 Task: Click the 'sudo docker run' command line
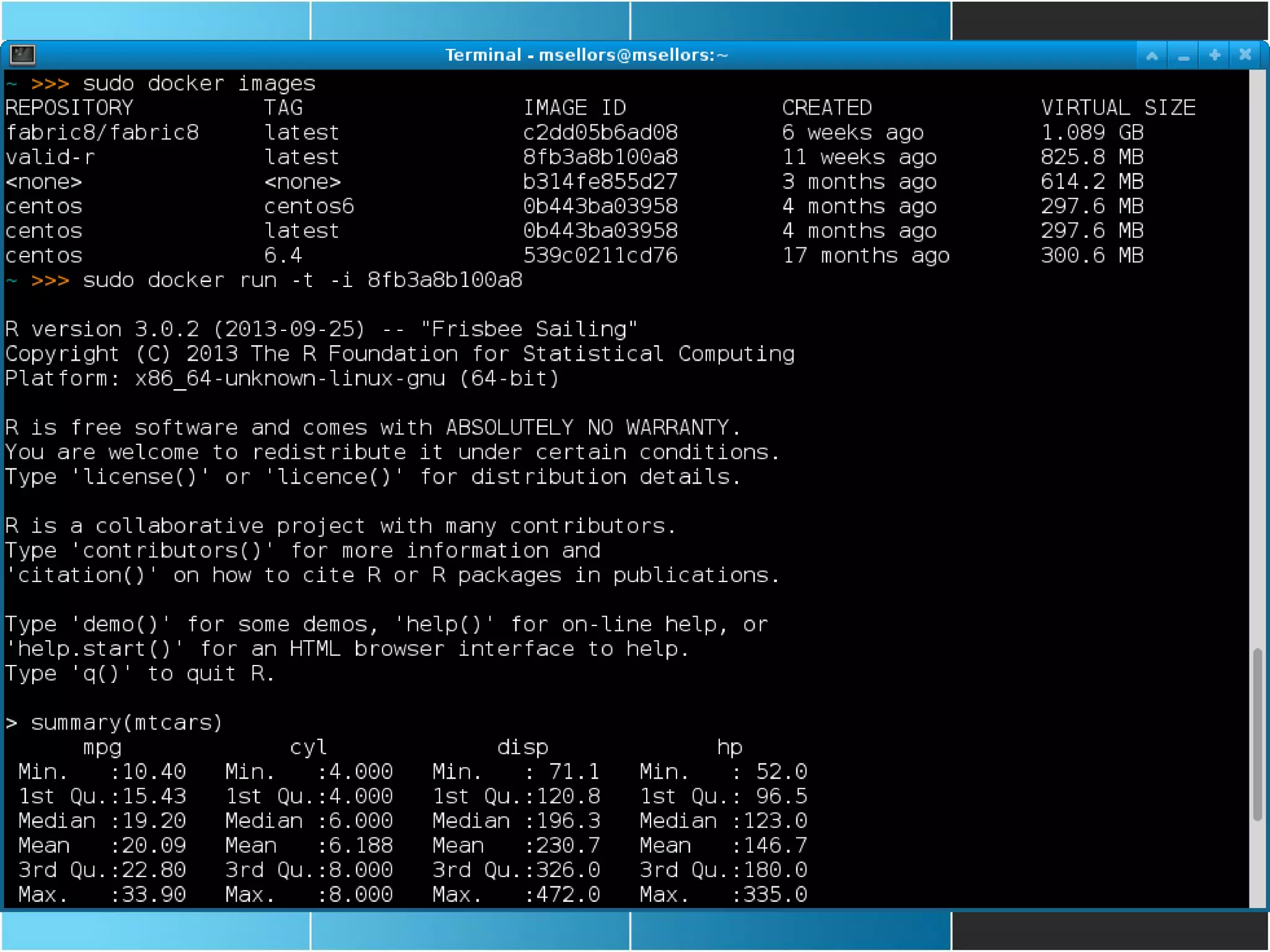coord(302,280)
